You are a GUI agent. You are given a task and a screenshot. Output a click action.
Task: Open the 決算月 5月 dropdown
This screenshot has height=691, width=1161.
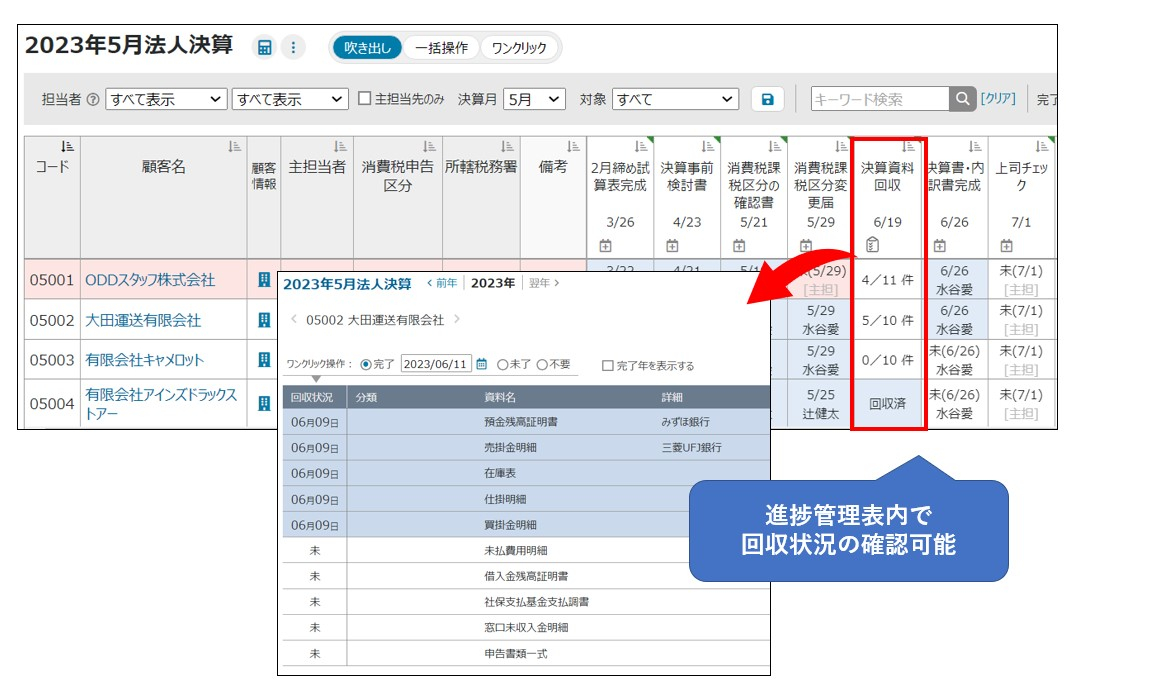(x=535, y=99)
